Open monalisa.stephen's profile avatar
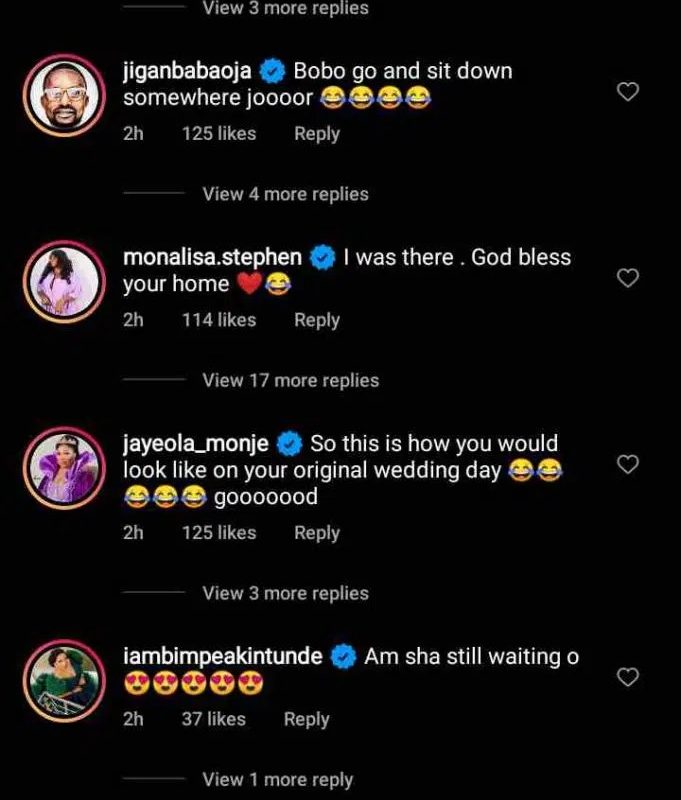Image resolution: width=681 pixels, height=800 pixels. (64, 279)
